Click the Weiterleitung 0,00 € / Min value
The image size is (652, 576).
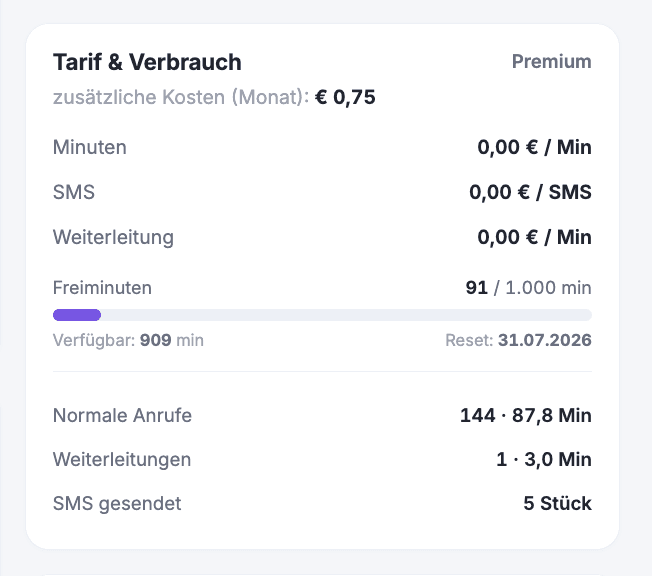coord(534,237)
